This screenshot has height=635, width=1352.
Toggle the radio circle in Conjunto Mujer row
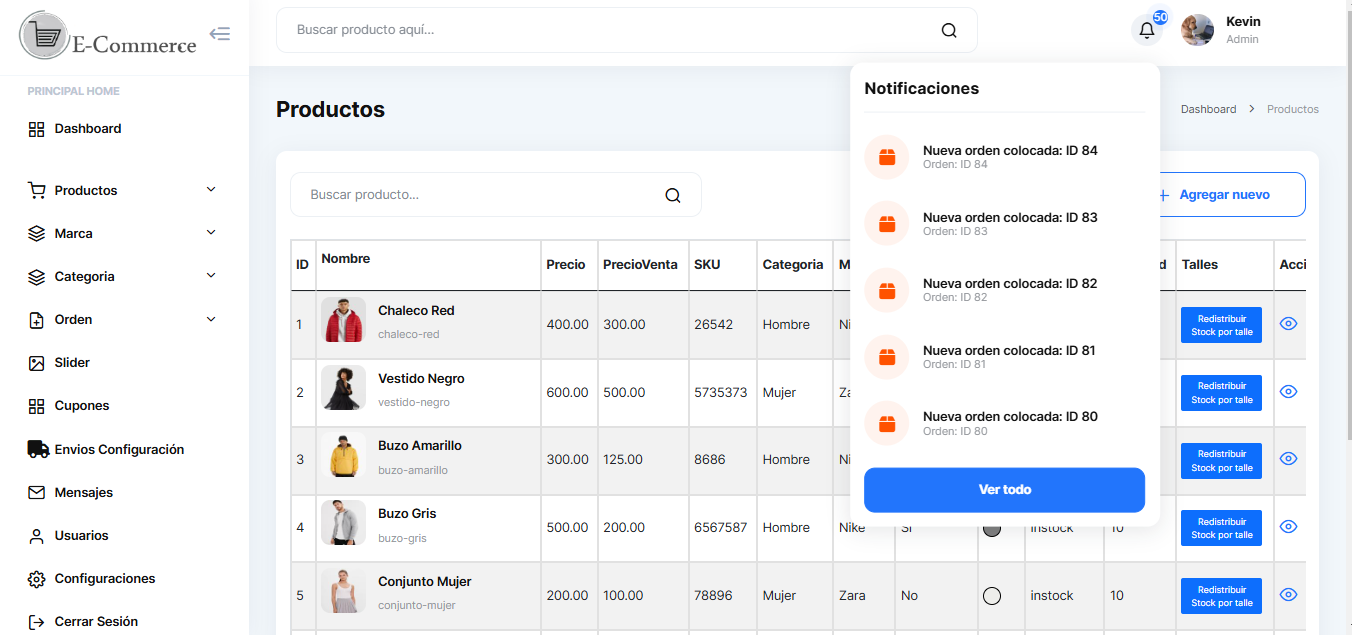992,596
